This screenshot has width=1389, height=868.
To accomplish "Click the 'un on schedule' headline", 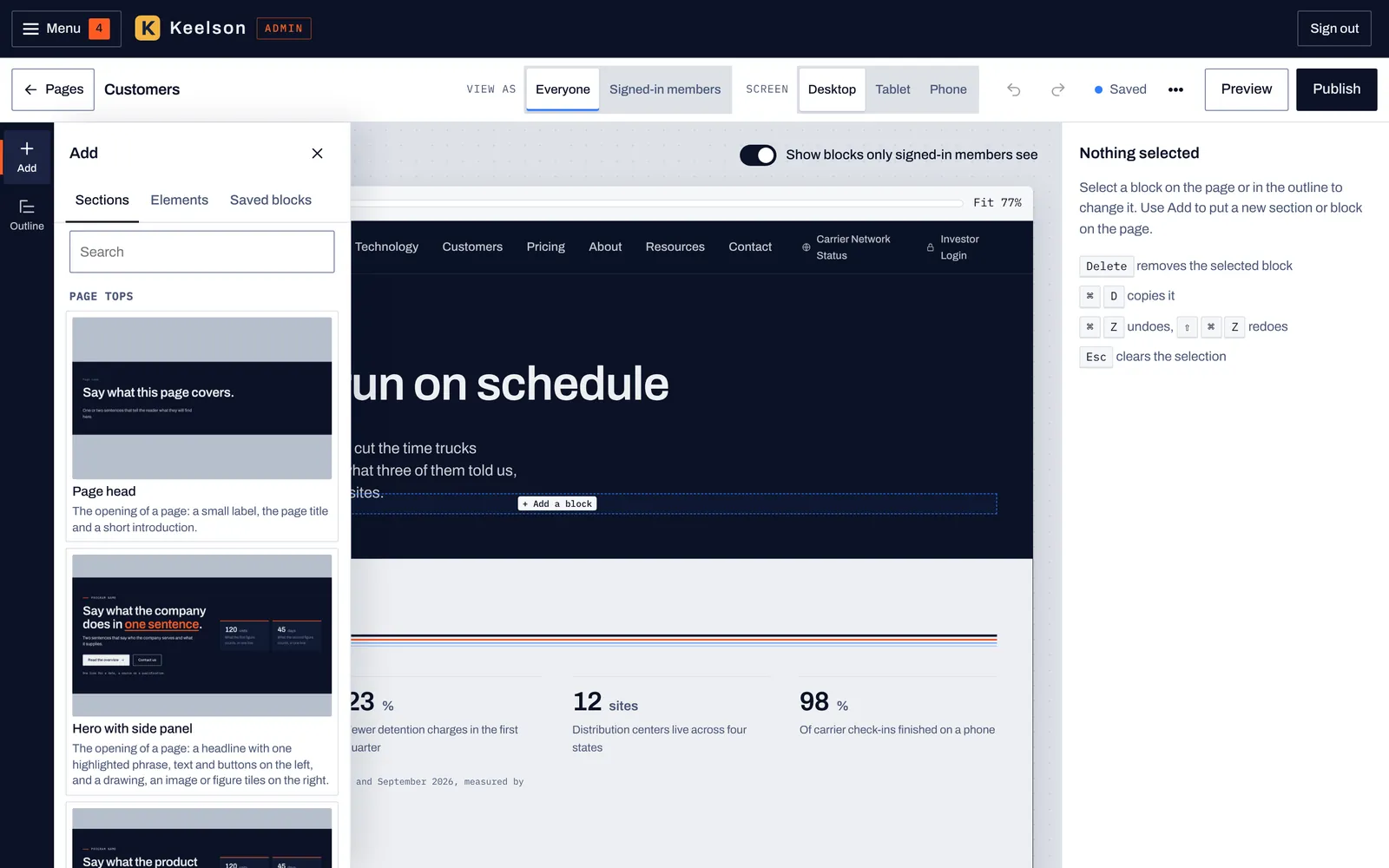I will pyautogui.click(x=510, y=384).
